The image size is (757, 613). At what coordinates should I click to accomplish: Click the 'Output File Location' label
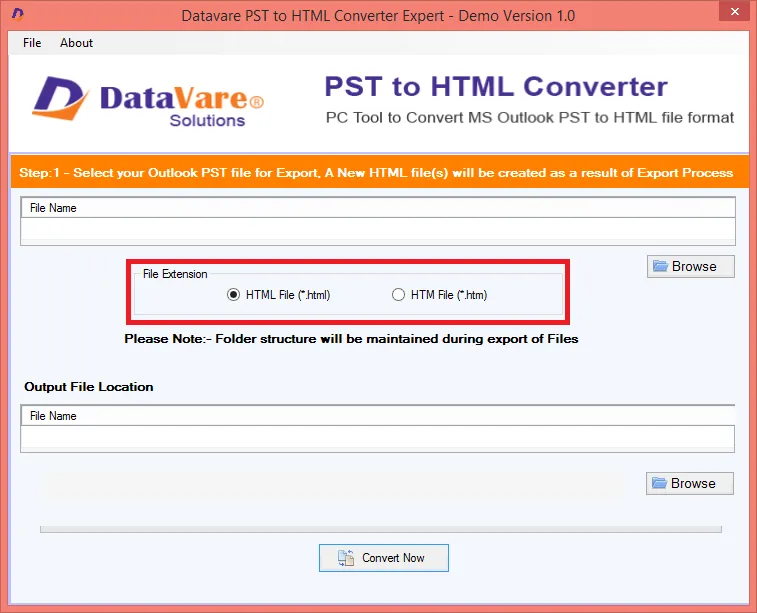89,387
